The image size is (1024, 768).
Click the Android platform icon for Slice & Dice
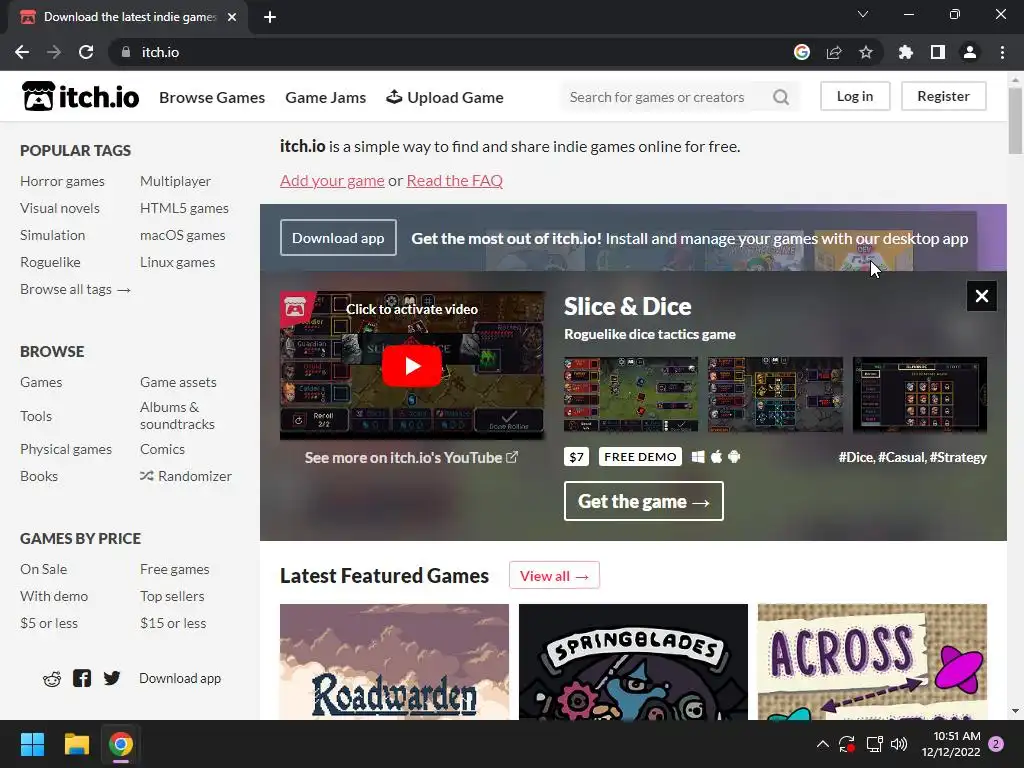734,456
